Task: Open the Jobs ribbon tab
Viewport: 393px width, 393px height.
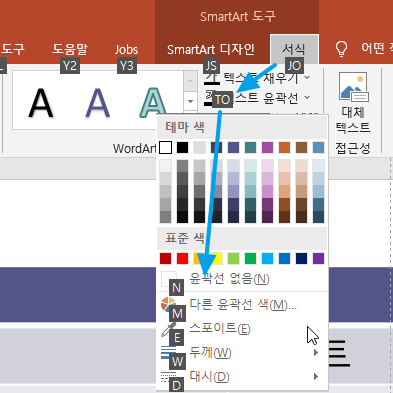Action: coord(126,50)
